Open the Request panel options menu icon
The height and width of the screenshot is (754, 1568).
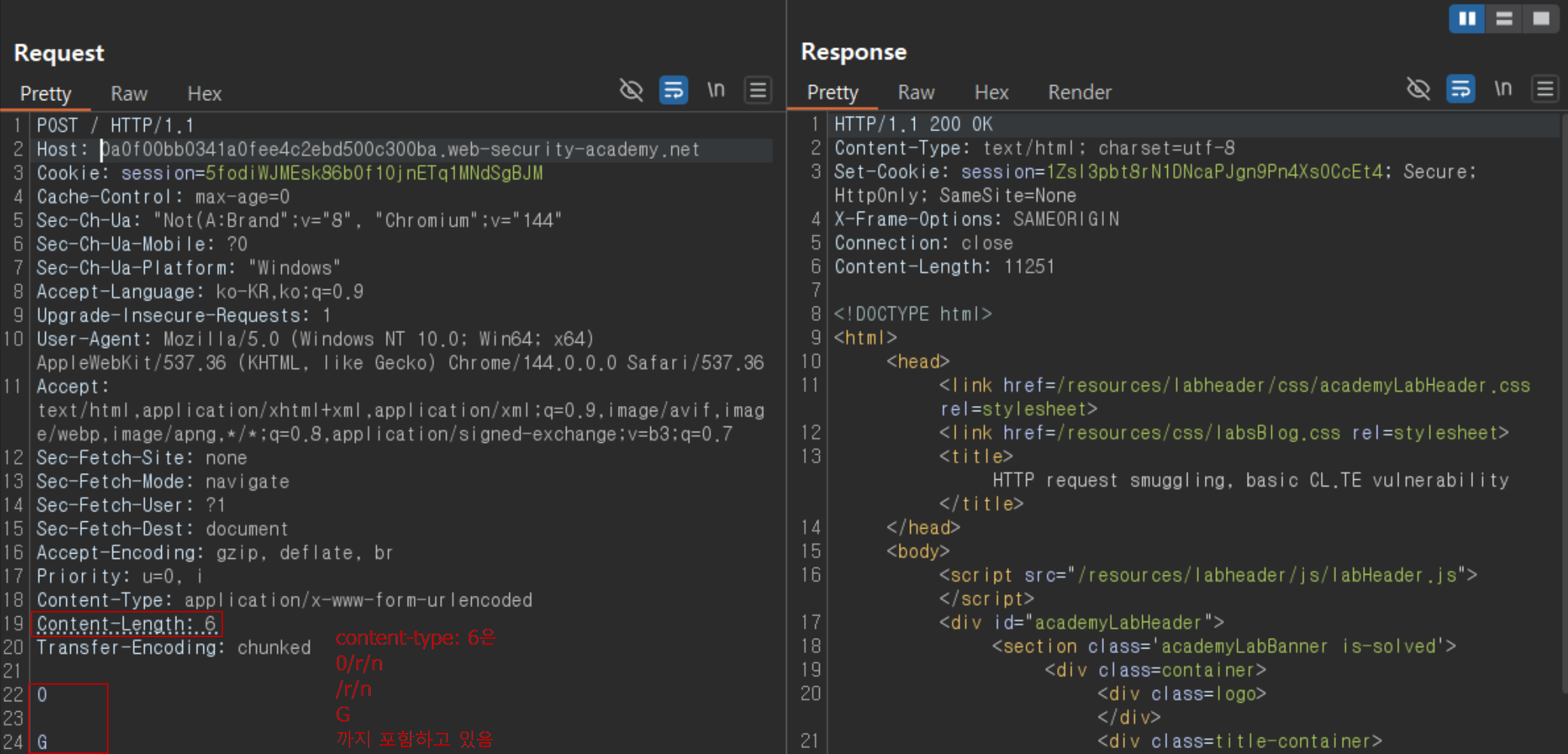pos(758,90)
